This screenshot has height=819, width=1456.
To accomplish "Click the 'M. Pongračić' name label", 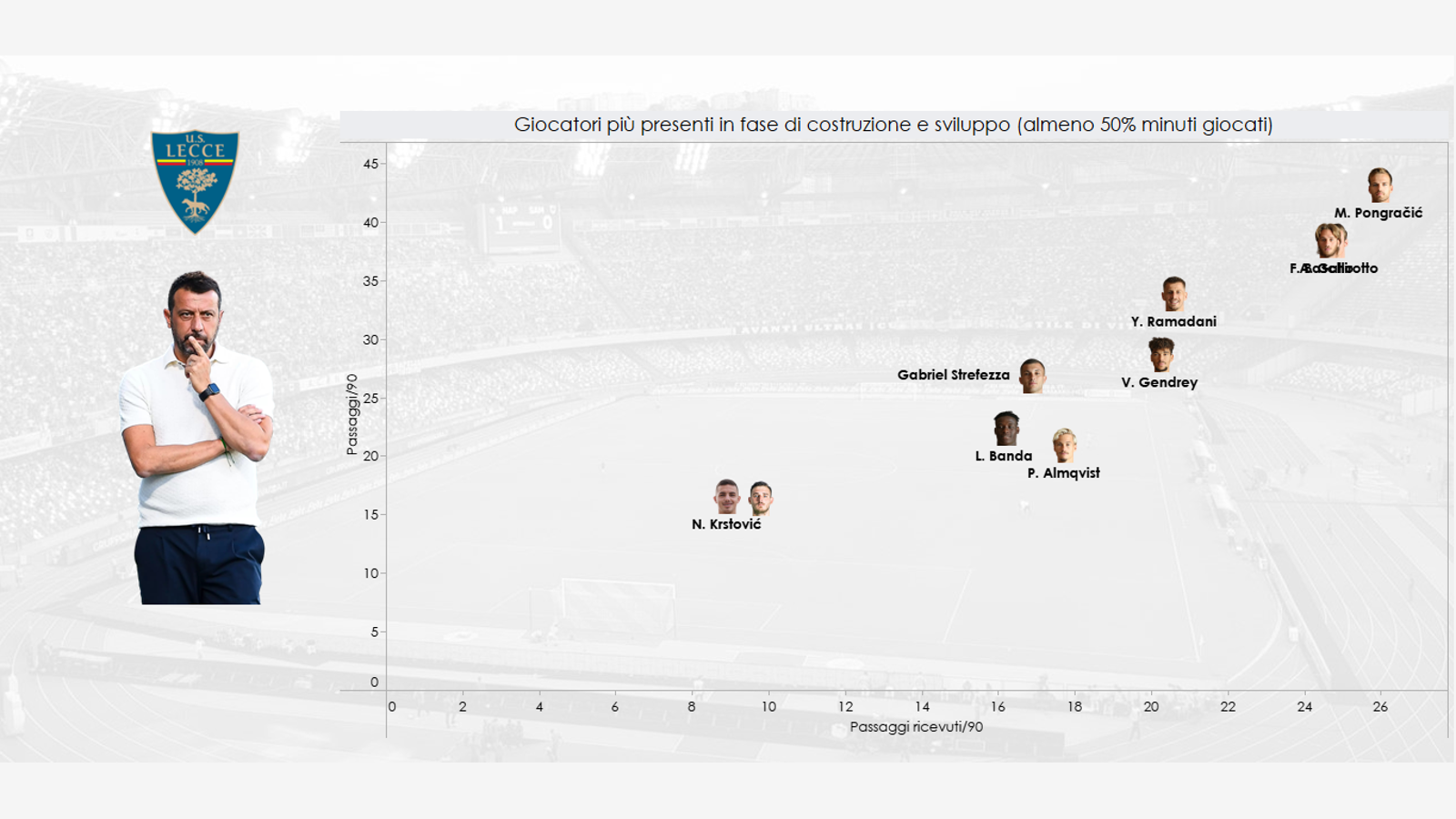I will point(1378,213).
